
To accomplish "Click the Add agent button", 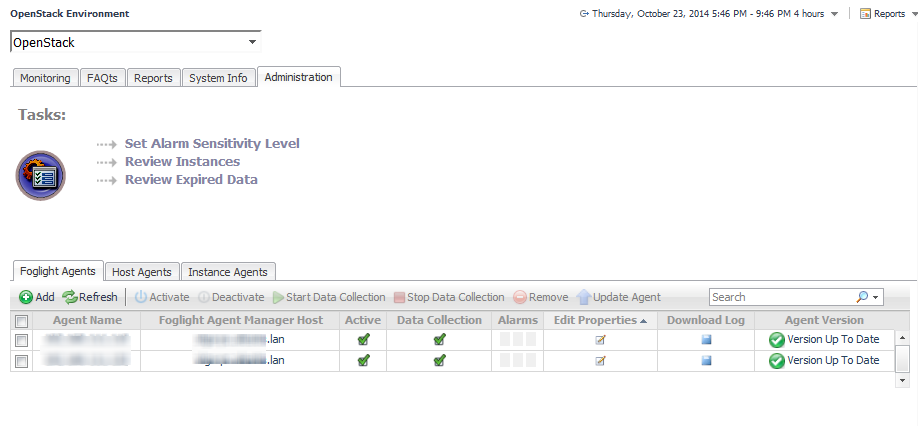I will point(37,297).
